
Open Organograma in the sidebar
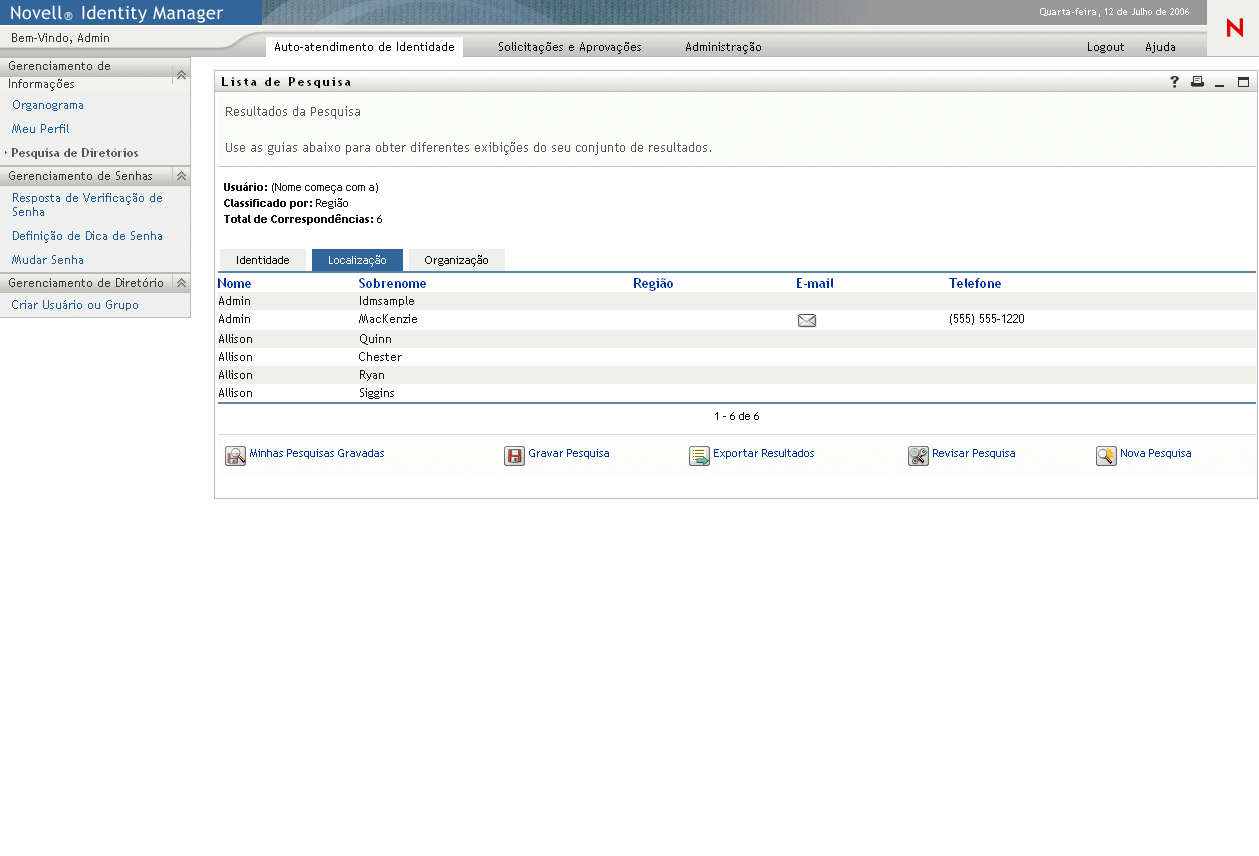[48, 105]
